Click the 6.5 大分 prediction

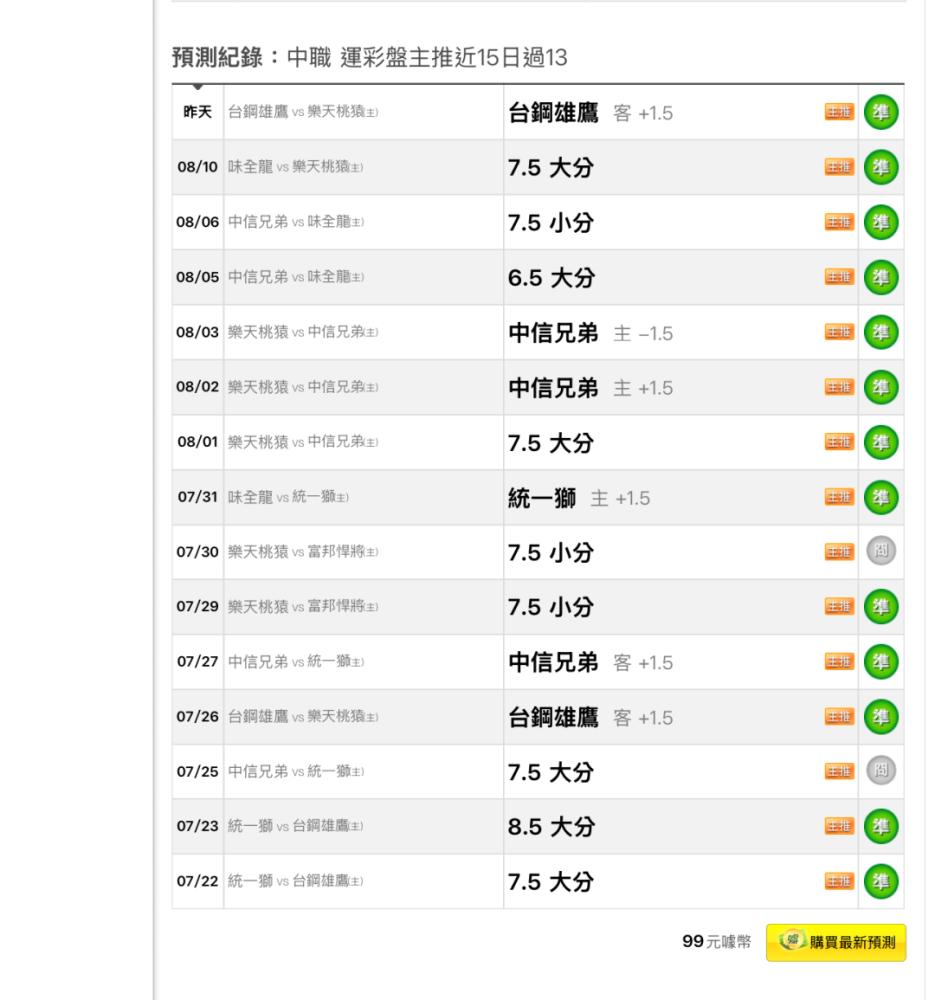point(552,277)
